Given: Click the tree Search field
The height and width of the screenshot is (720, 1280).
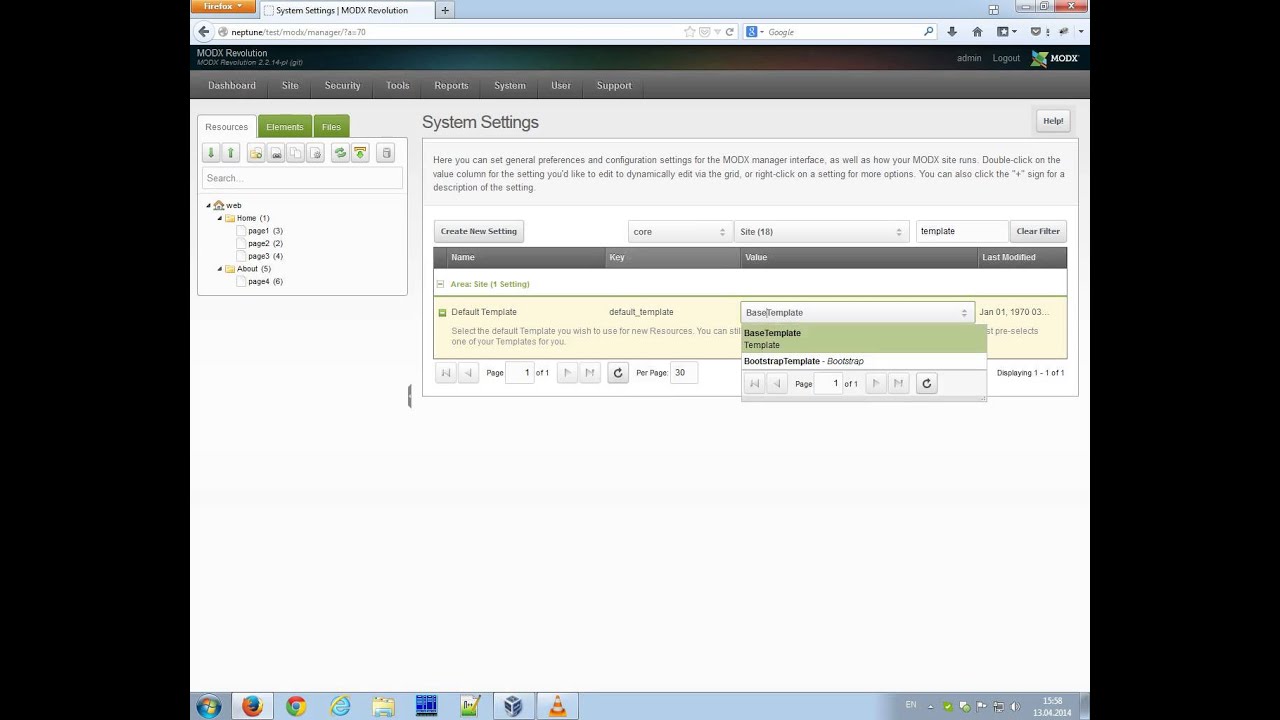Looking at the screenshot, I should pos(302,178).
